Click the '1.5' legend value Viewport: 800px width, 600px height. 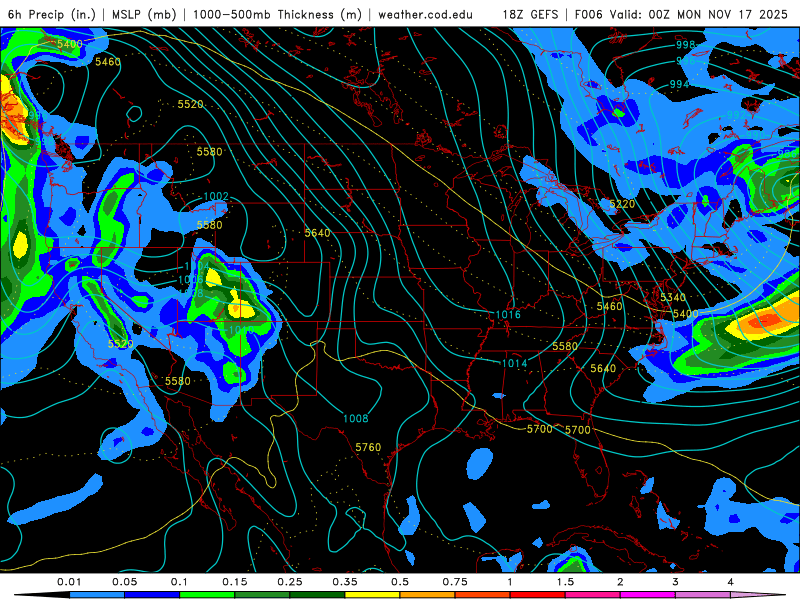565,582
